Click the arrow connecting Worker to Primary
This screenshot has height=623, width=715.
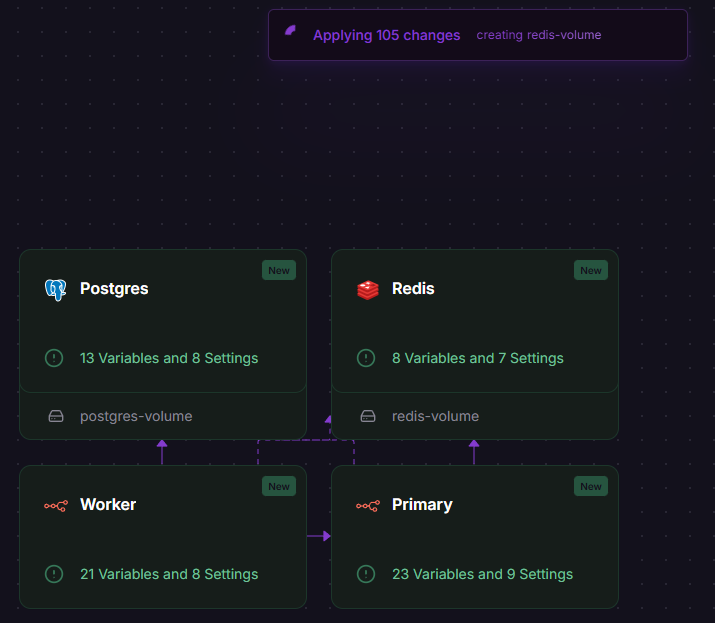coord(319,536)
